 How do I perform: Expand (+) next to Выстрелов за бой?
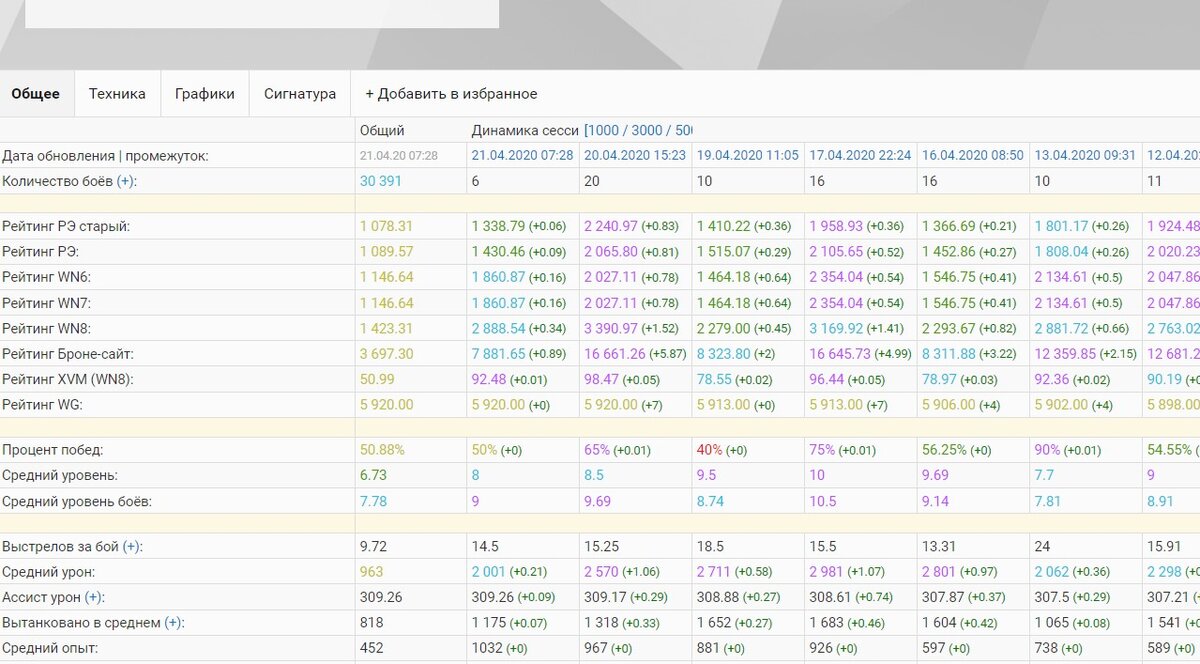pyautogui.click(x=132, y=547)
